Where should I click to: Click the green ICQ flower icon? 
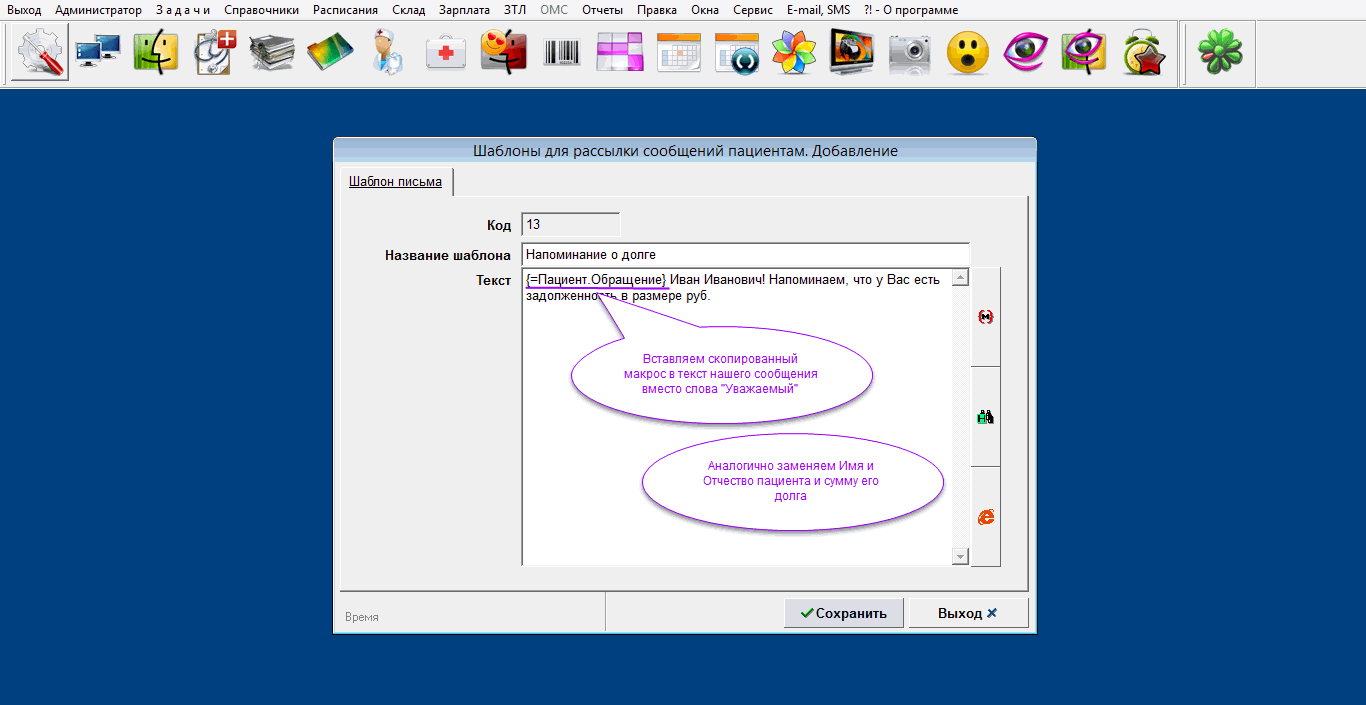(x=1221, y=52)
